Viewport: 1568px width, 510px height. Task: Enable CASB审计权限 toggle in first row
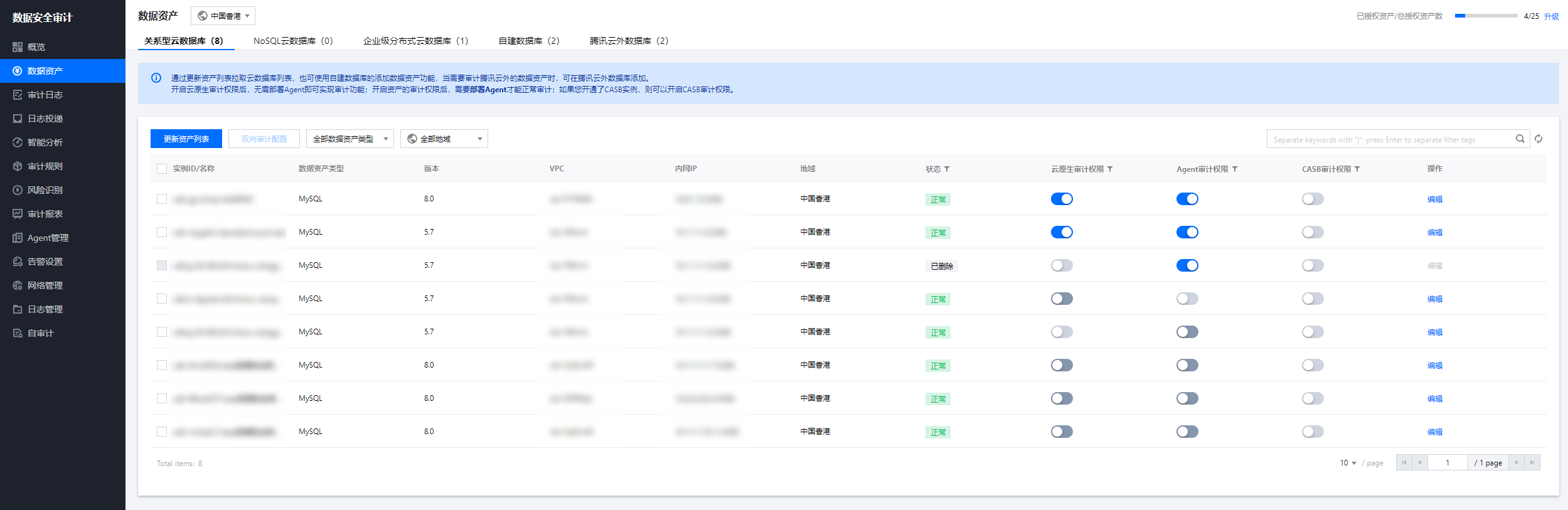click(x=1312, y=199)
